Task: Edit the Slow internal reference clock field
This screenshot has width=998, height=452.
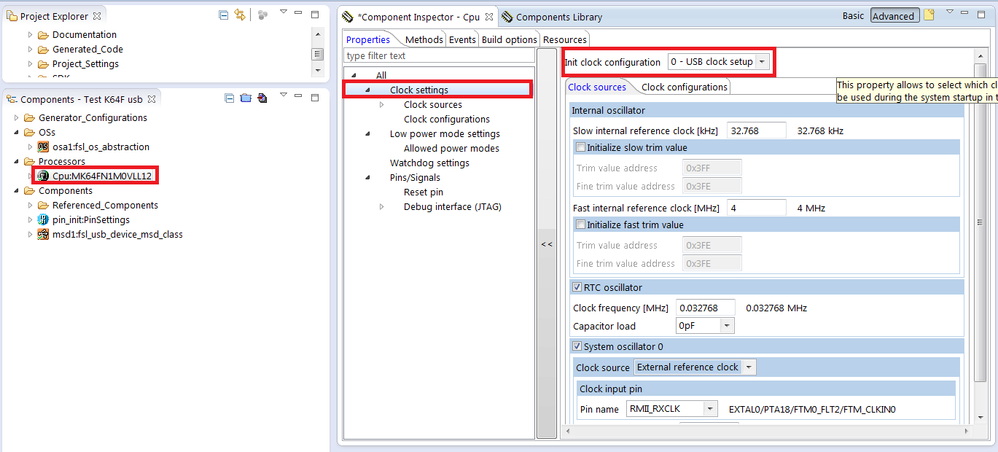Action: [x=756, y=131]
